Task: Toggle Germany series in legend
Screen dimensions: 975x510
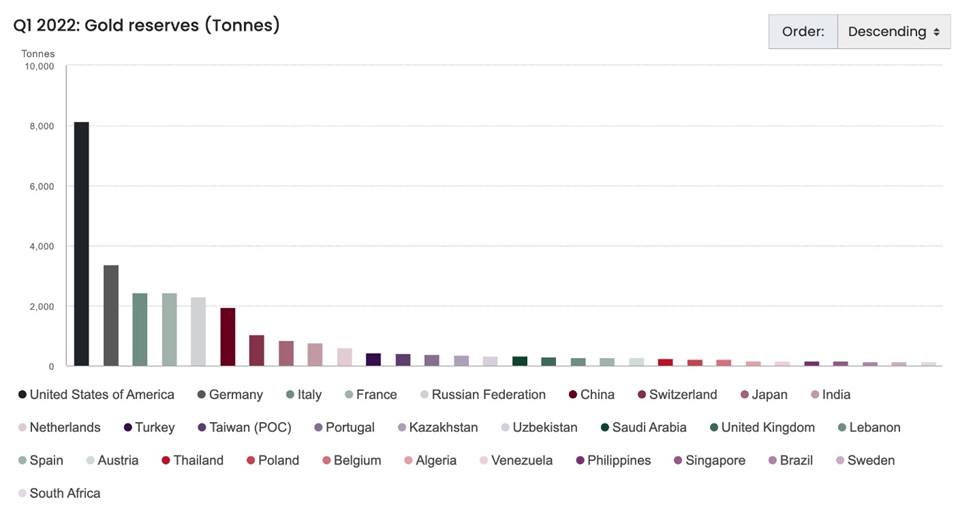Action: 235,395
